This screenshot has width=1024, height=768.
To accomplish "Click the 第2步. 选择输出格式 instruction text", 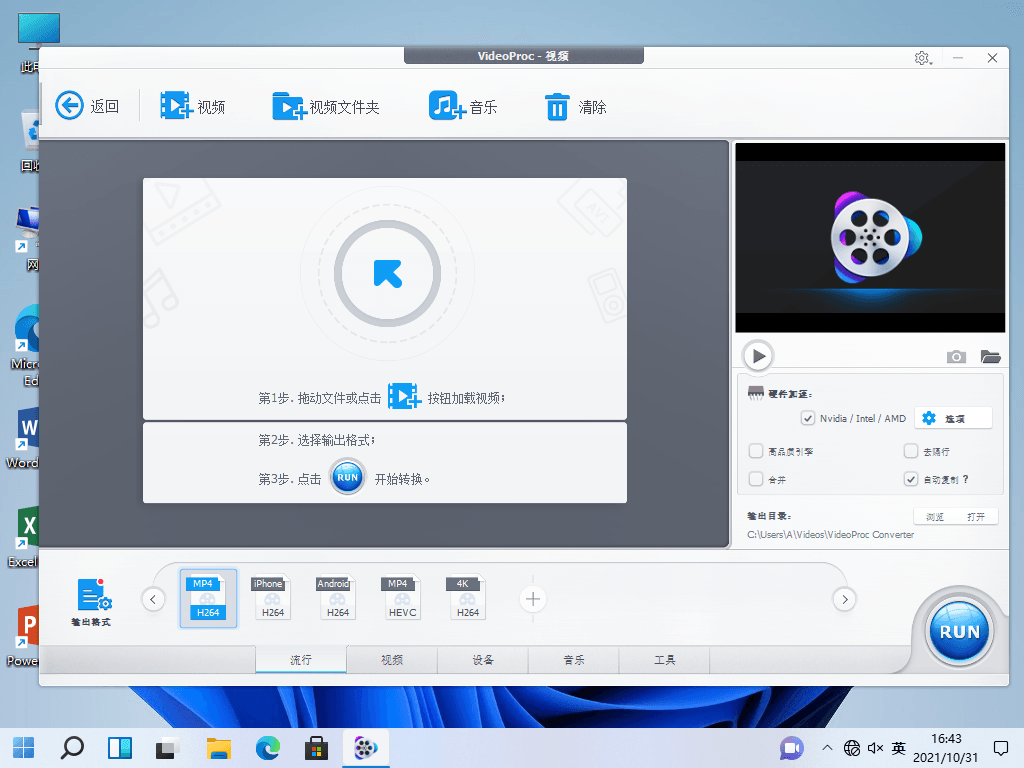I will click(317, 440).
